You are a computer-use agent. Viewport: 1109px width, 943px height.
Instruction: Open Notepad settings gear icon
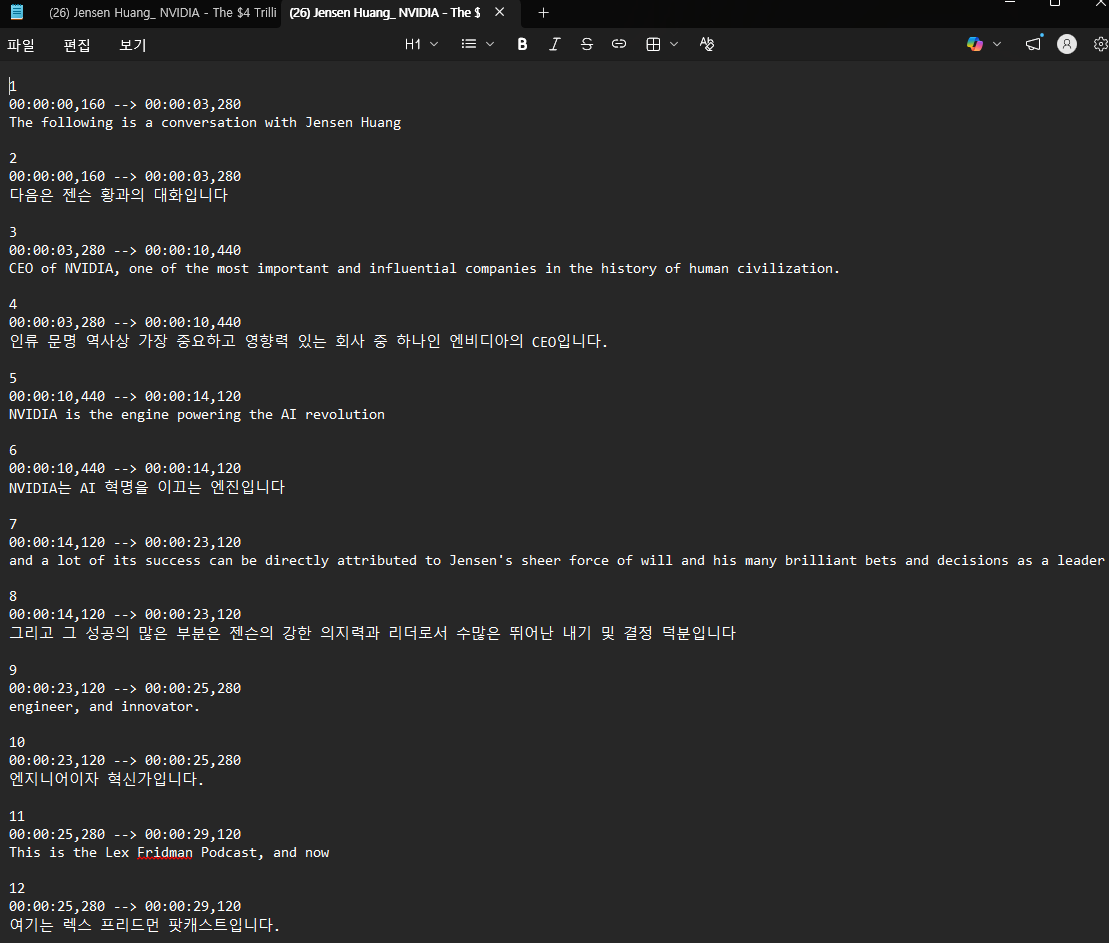pyautogui.click(x=1100, y=44)
